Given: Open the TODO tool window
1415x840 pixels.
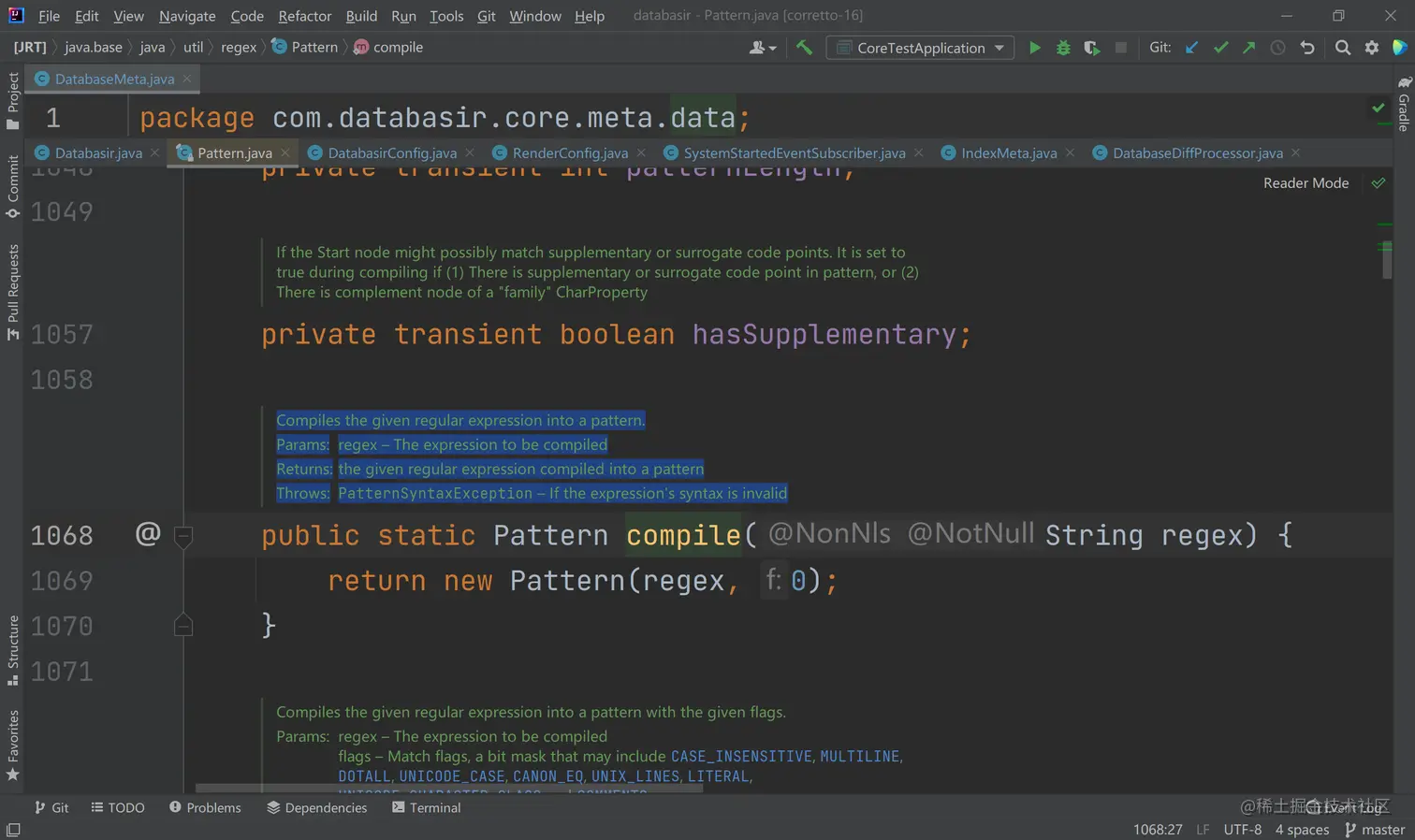Looking at the screenshot, I should click(118, 807).
